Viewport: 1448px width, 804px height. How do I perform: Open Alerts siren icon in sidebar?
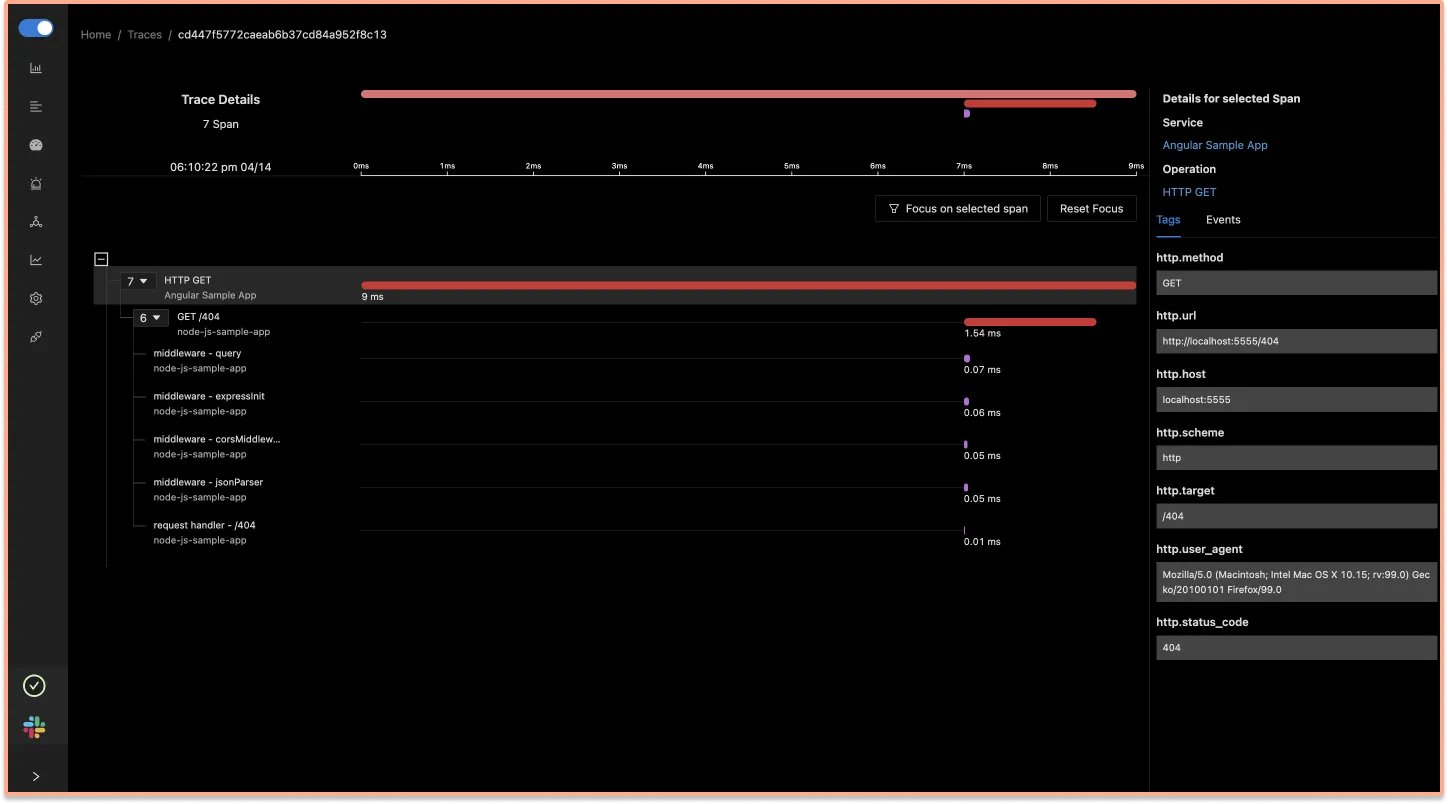pos(36,184)
